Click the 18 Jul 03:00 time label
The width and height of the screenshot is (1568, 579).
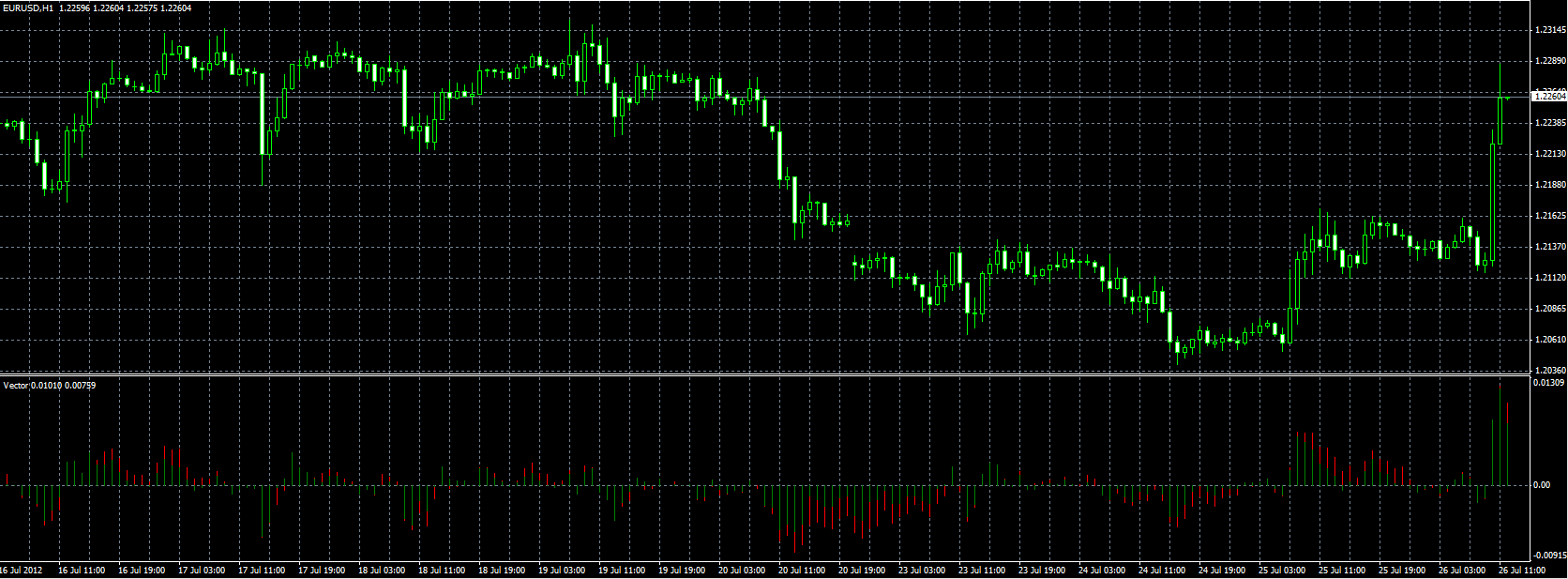(382, 570)
